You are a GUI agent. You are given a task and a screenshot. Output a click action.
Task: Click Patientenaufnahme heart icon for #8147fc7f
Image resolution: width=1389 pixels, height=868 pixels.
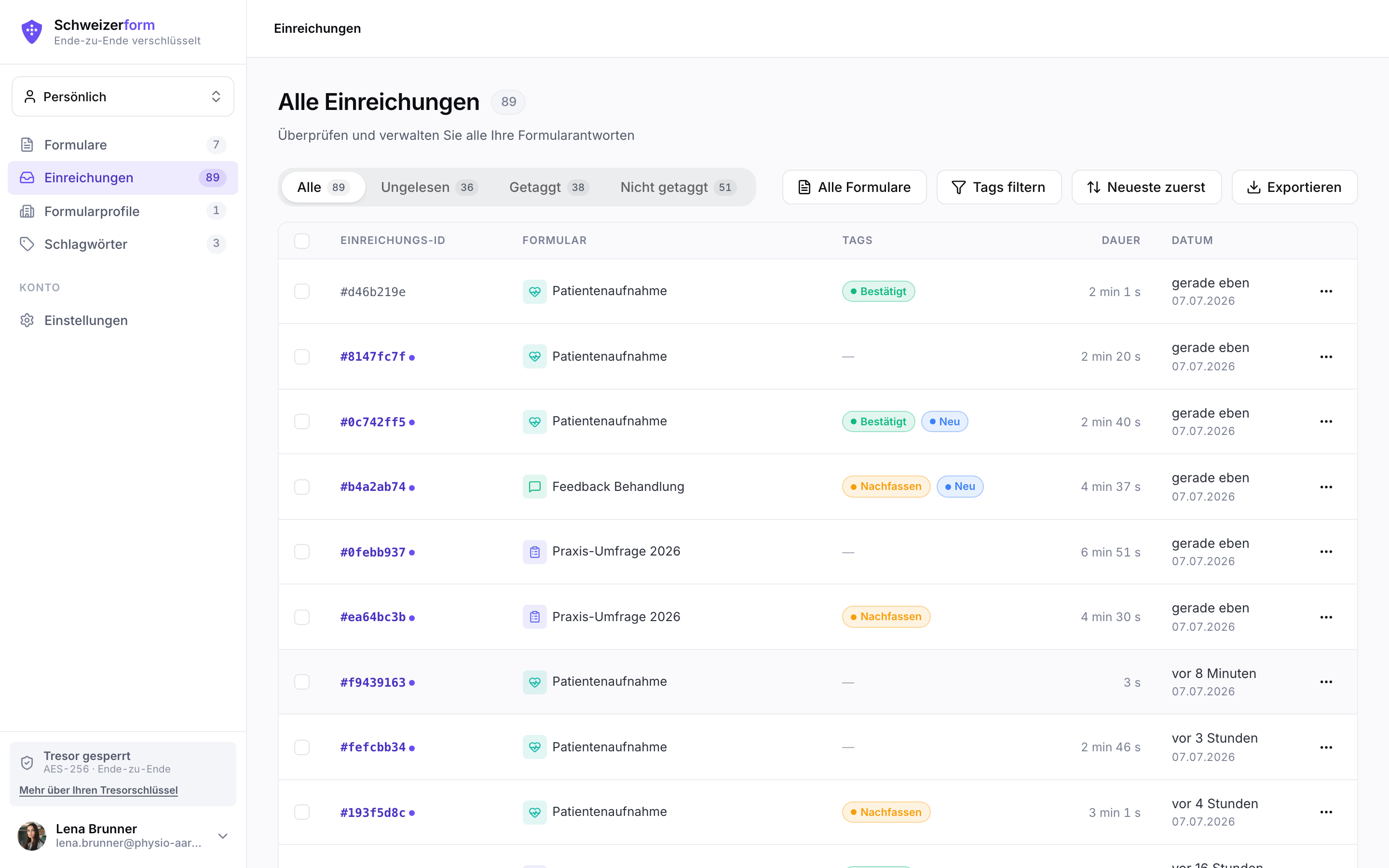click(x=534, y=356)
